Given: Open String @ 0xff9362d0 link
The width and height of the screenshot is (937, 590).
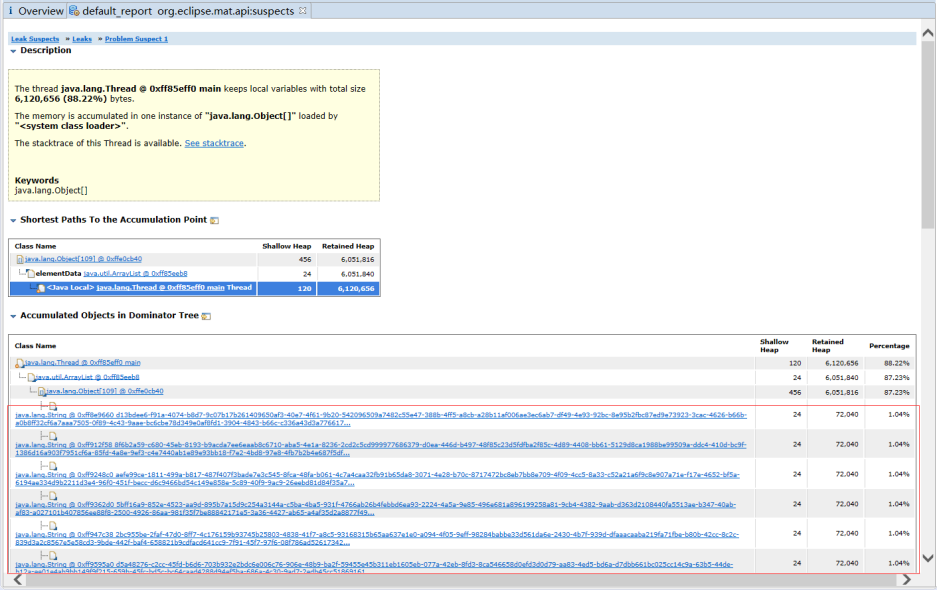Looking at the screenshot, I should [x=375, y=508].
